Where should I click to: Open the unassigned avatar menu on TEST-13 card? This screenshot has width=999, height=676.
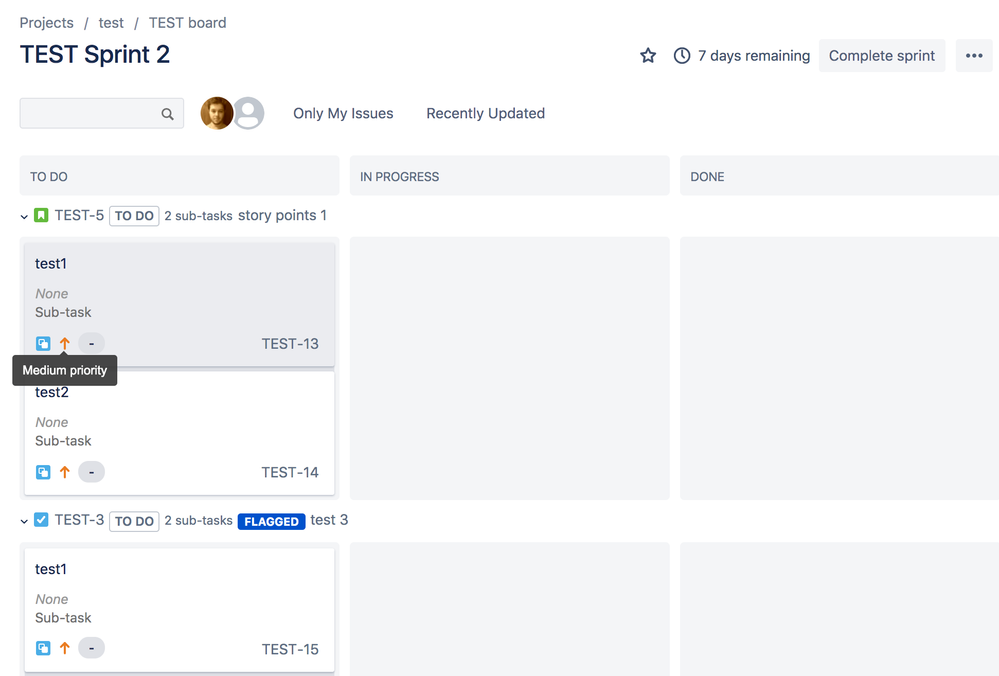[x=91, y=343]
